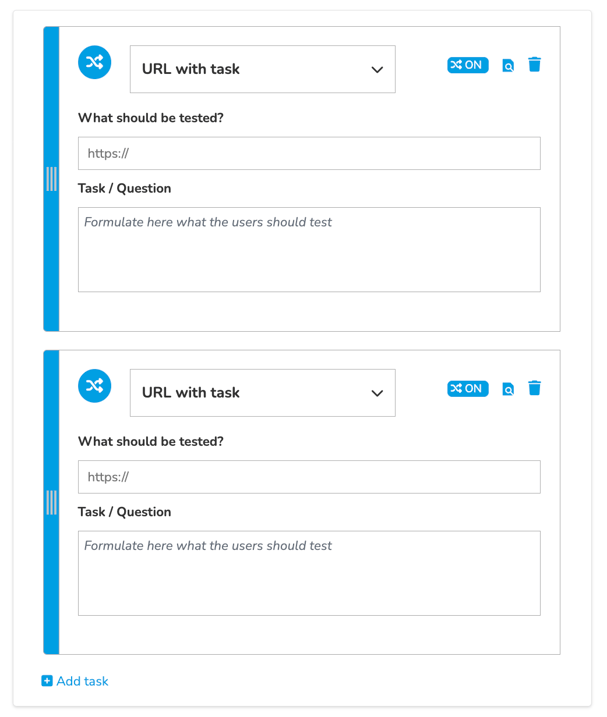This screenshot has height=717, width=607.
Task: Grab the second task's drag handle
Action: click(52, 503)
